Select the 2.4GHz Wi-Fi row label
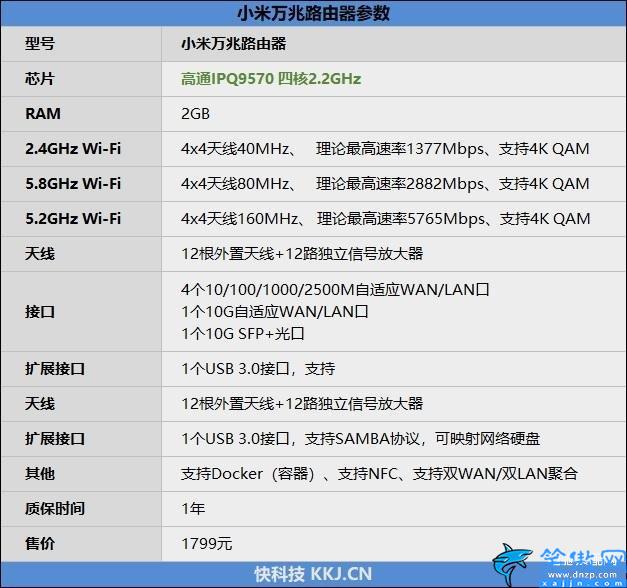This screenshot has height=588, width=627. pos(73,149)
